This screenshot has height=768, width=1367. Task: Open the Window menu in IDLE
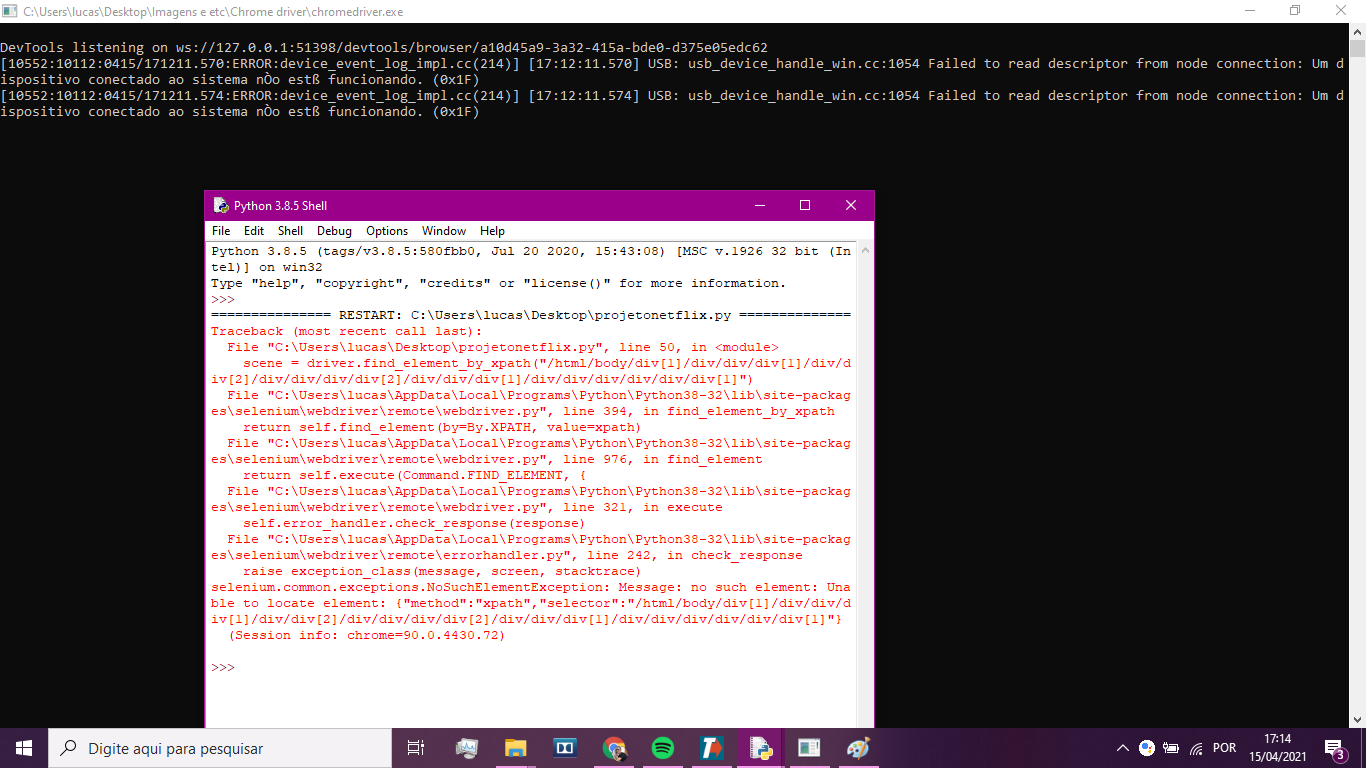(444, 231)
